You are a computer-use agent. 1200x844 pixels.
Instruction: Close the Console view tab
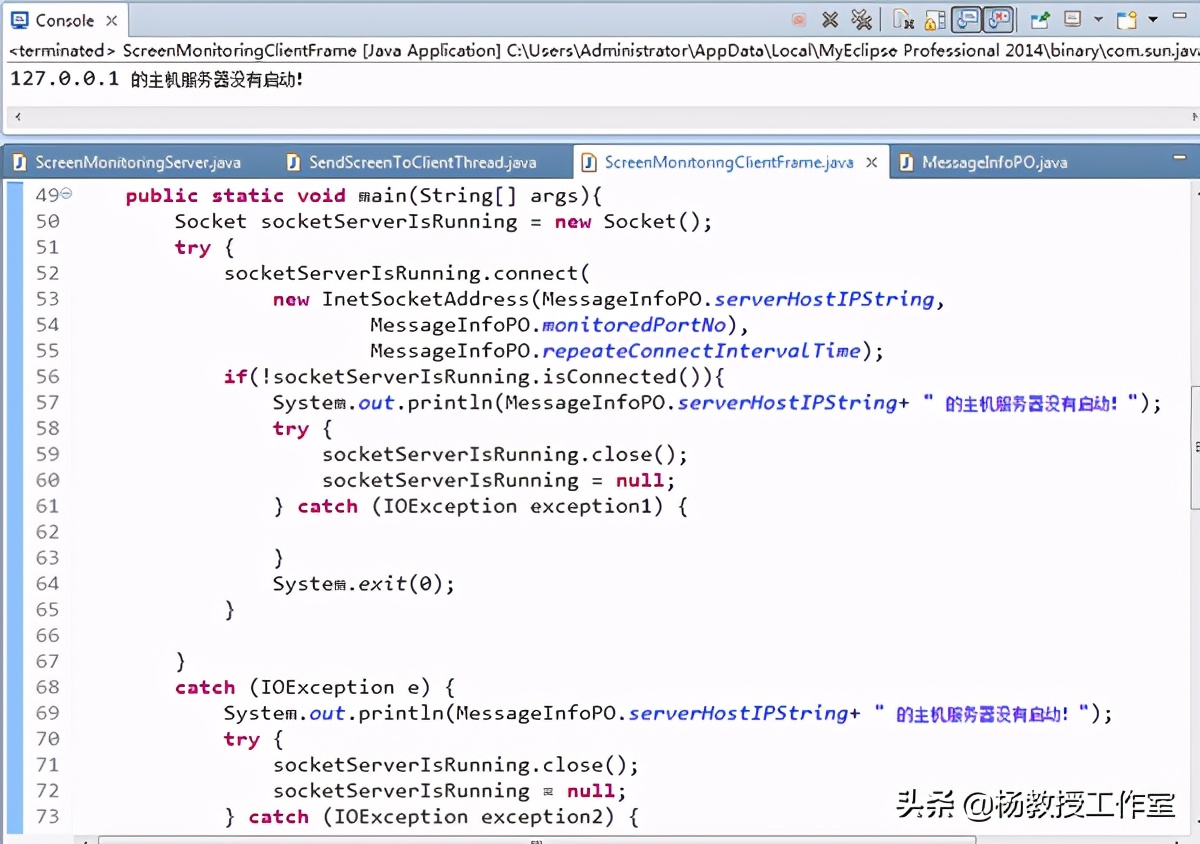tap(111, 20)
